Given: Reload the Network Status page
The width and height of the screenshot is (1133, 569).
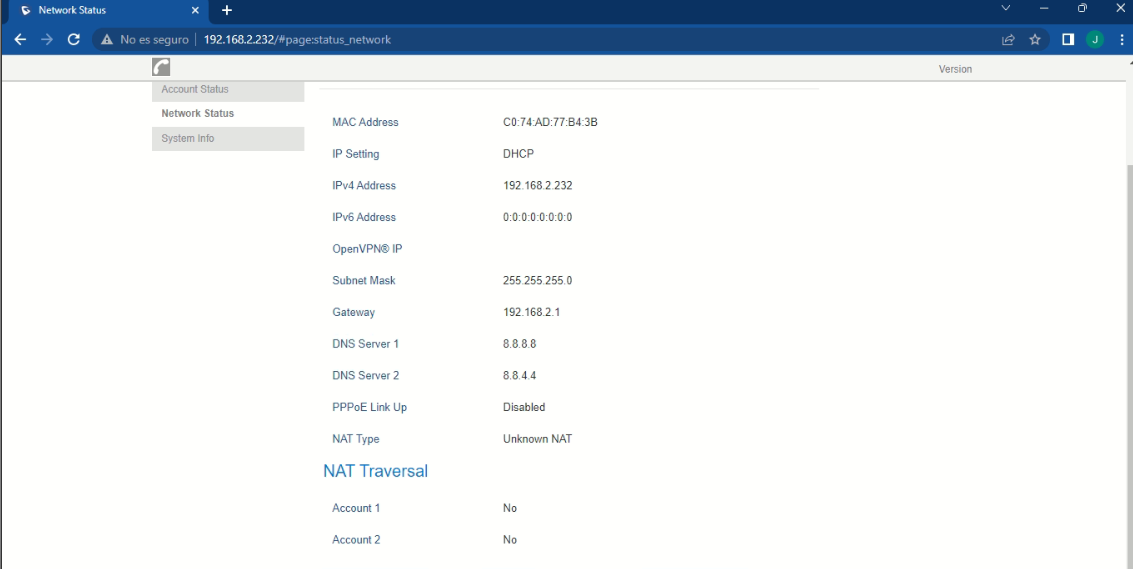Looking at the screenshot, I should tap(73, 40).
